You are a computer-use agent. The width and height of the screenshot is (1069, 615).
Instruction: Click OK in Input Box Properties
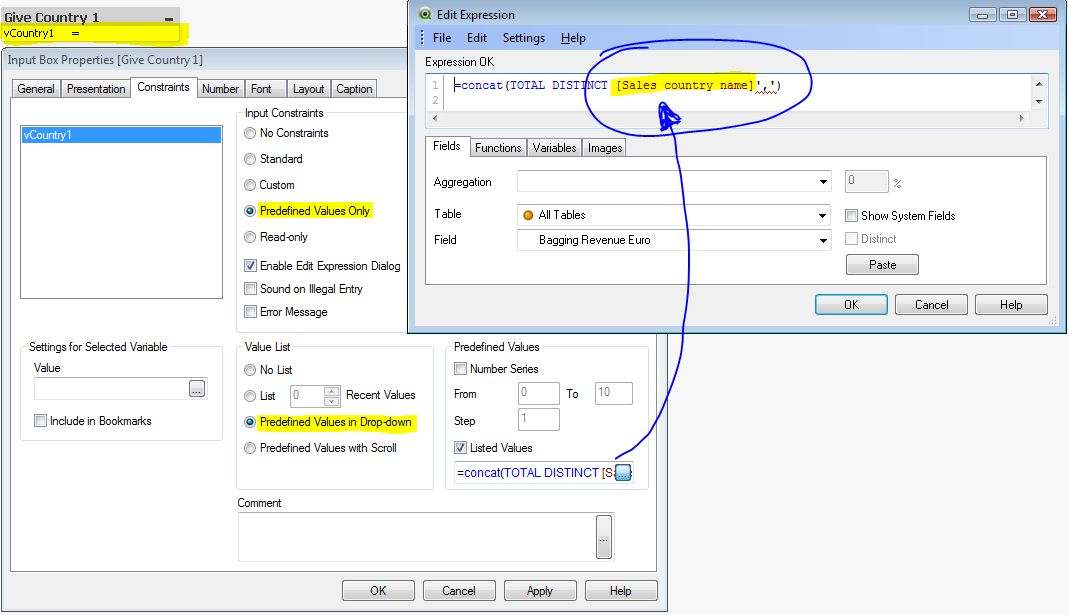[378, 590]
